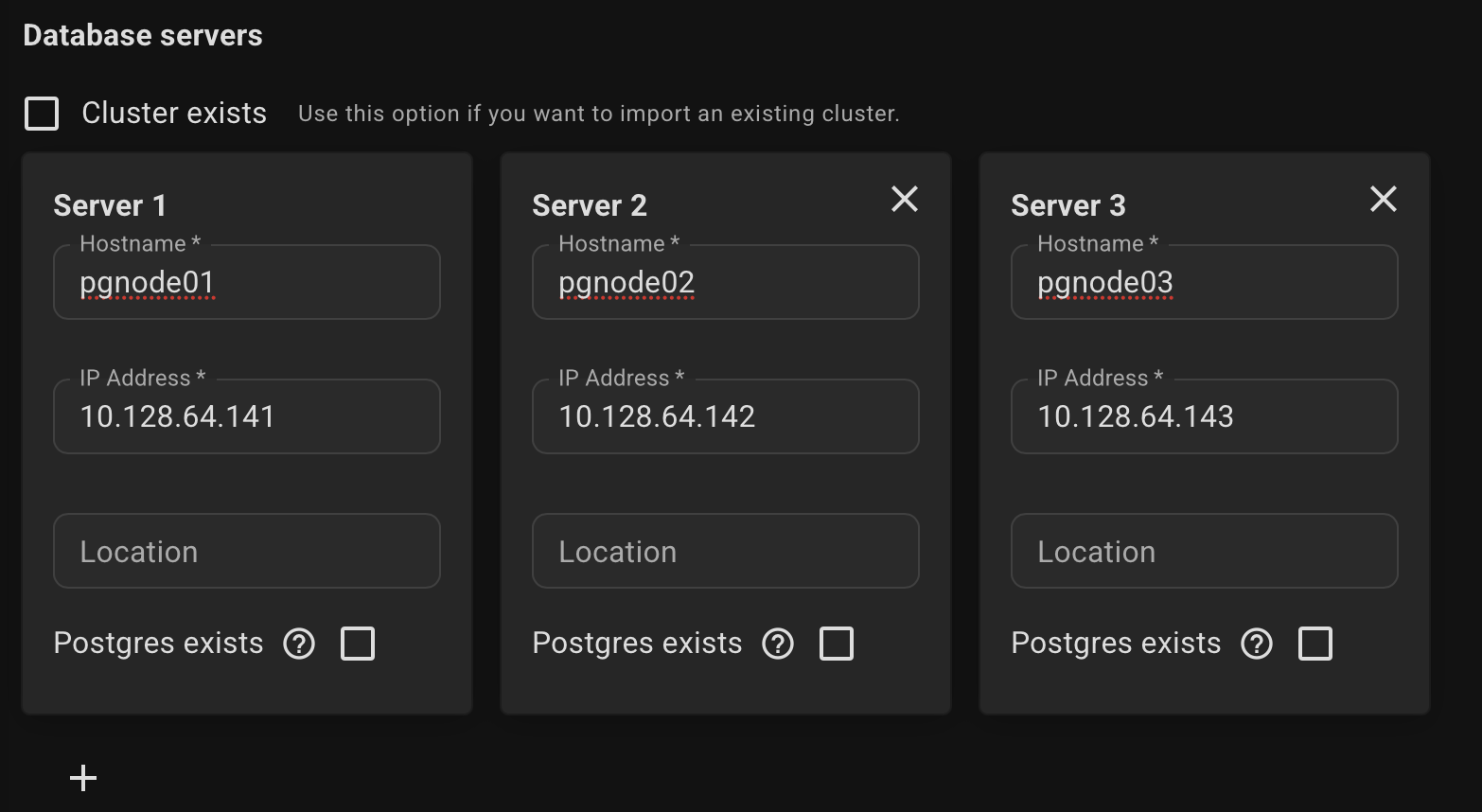Click the IP Address field showing 10.128.64.142

click(725, 416)
